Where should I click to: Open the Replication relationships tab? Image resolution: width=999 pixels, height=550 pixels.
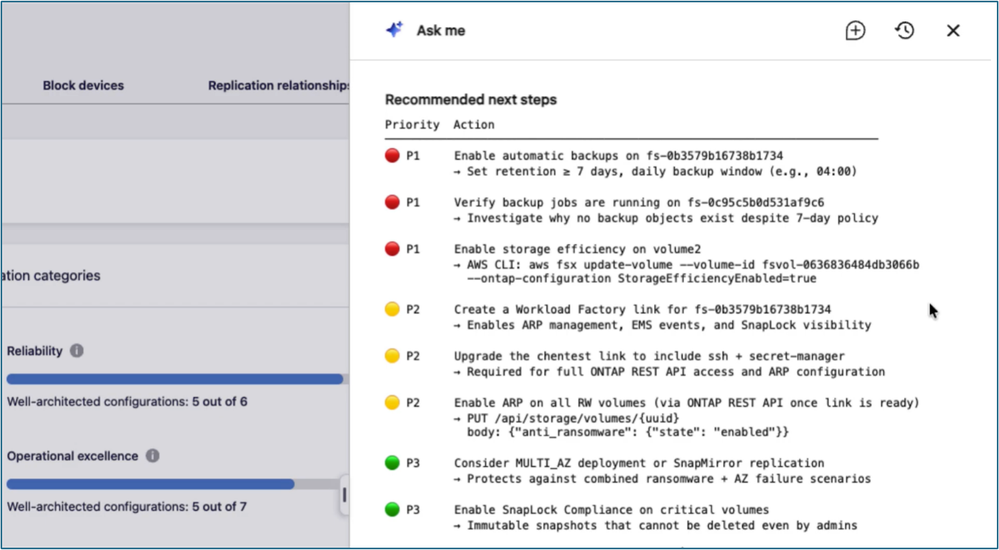(x=279, y=85)
